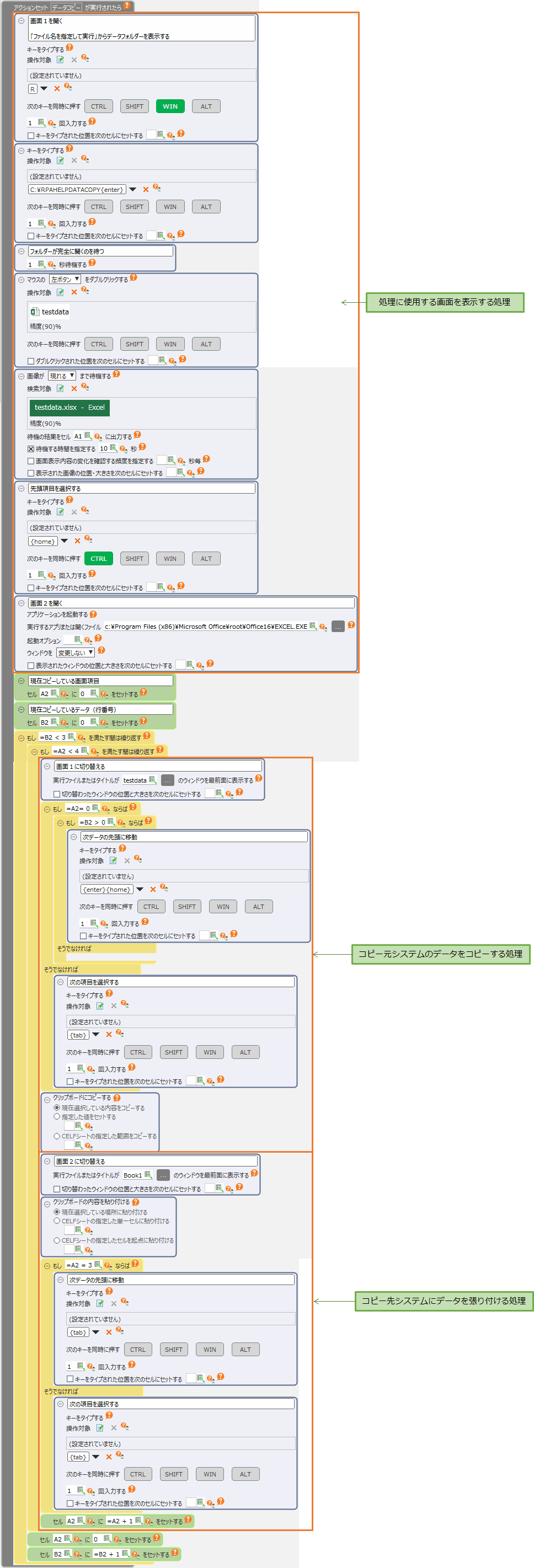534x1568 pixels.
Task: Click the フォルダーが完全に開くのを待つ comment field
Action: point(100,251)
